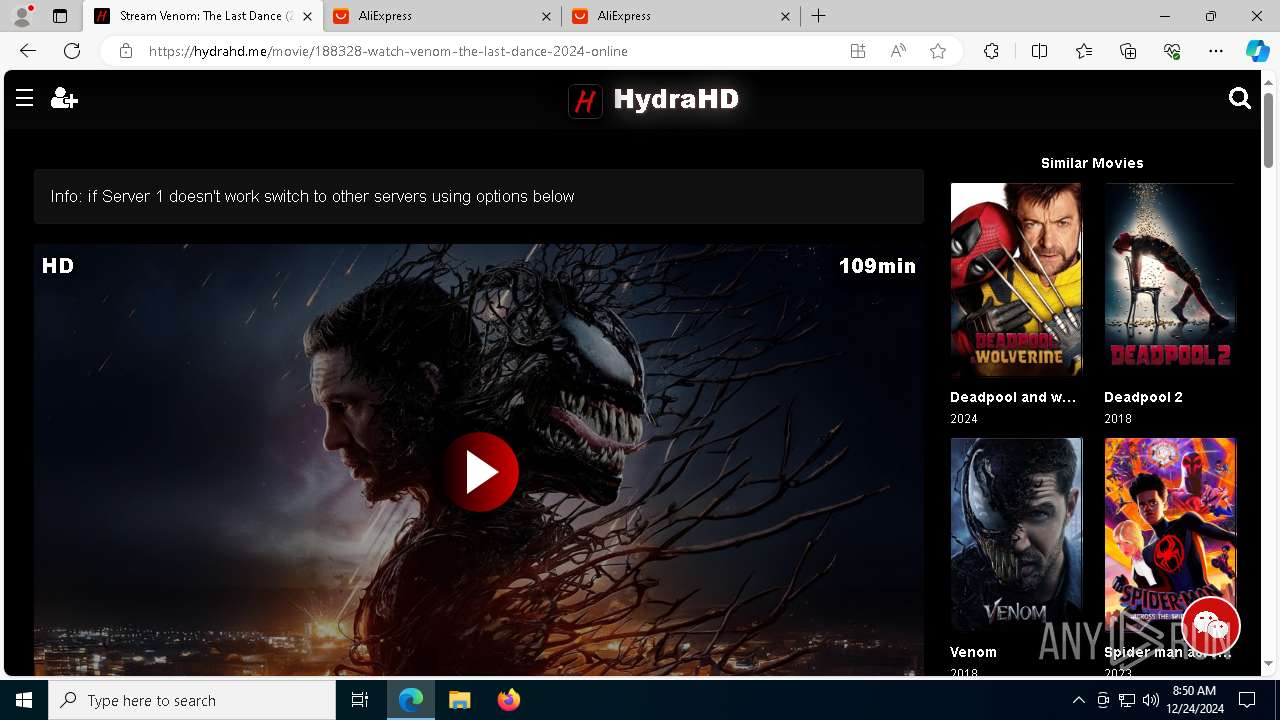Click the Similar Movies heading
This screenshot has width=1280, height=720.
point(1092,163)
